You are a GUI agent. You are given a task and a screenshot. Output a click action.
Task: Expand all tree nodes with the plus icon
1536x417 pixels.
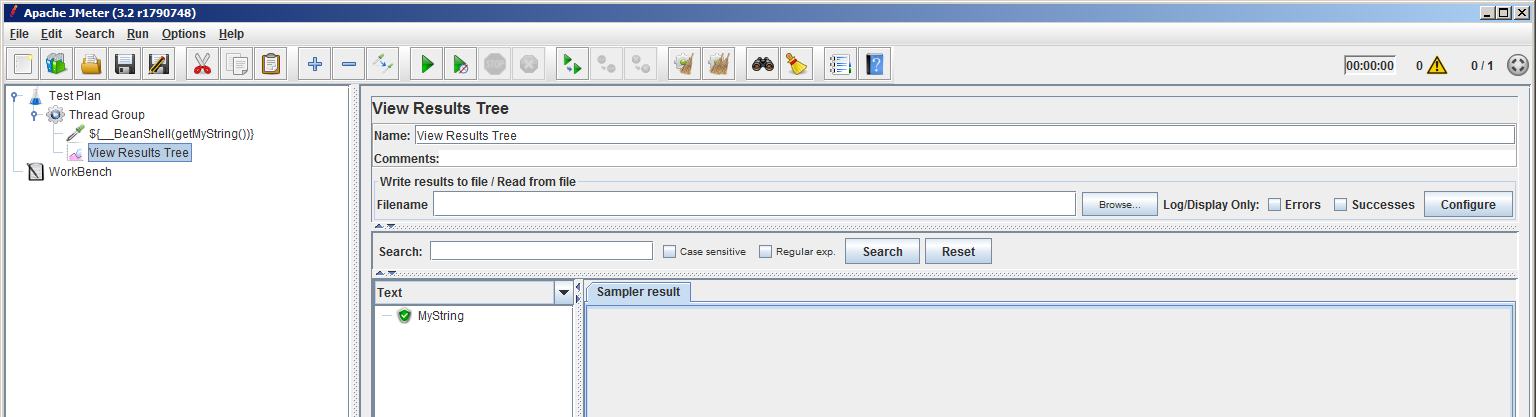tap(315, 65)
